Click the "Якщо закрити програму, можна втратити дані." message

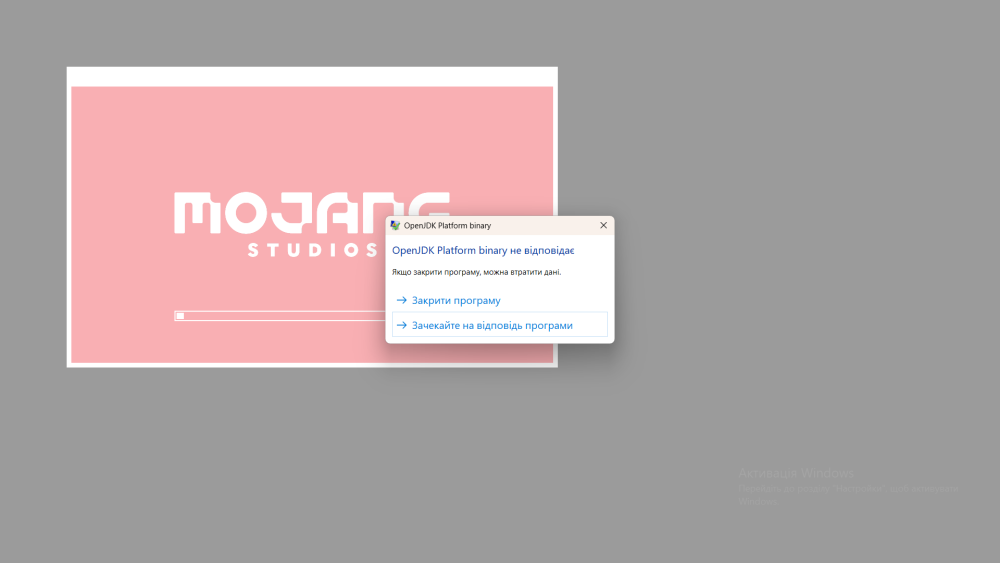(476, 272)
